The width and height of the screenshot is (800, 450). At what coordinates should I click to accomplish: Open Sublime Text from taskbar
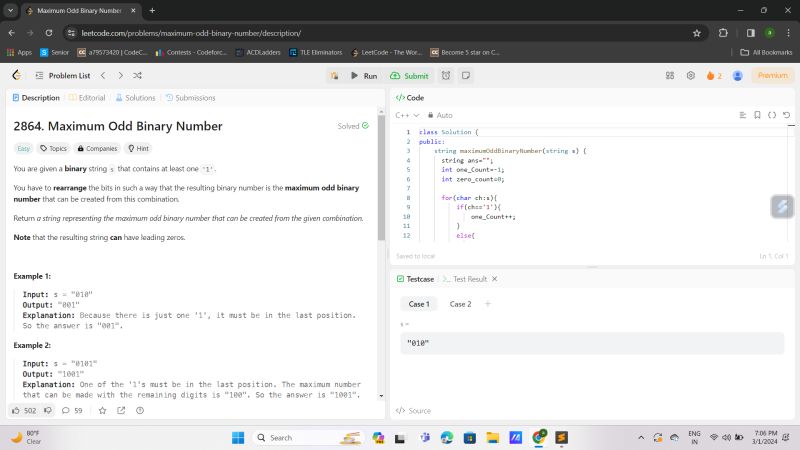pyautogui.click(x=562, y=438)
